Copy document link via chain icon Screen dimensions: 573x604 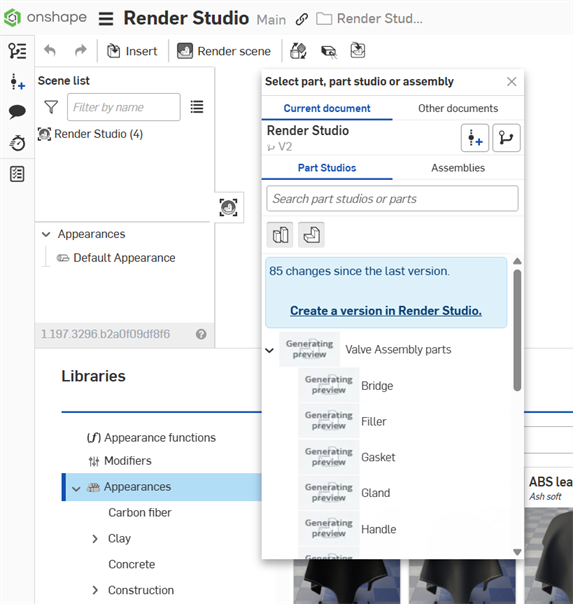pyautogui.click(x=302, y=19)
